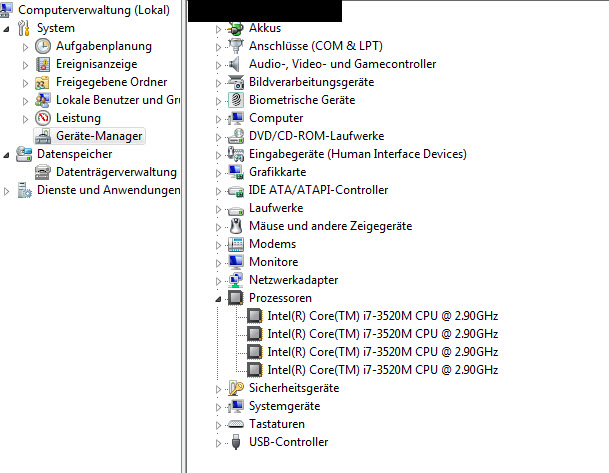Expand the Computer device category

point(218,119)
